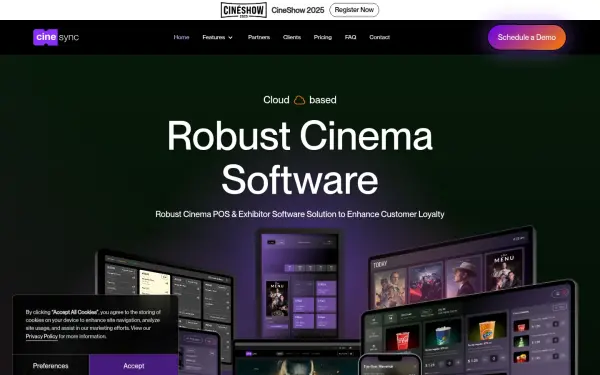The image size is (600, 375).
Task: Click the 'Robust Cinema POS & Exhibitor Software' subtitle
Action: click(x=300, y=214)
